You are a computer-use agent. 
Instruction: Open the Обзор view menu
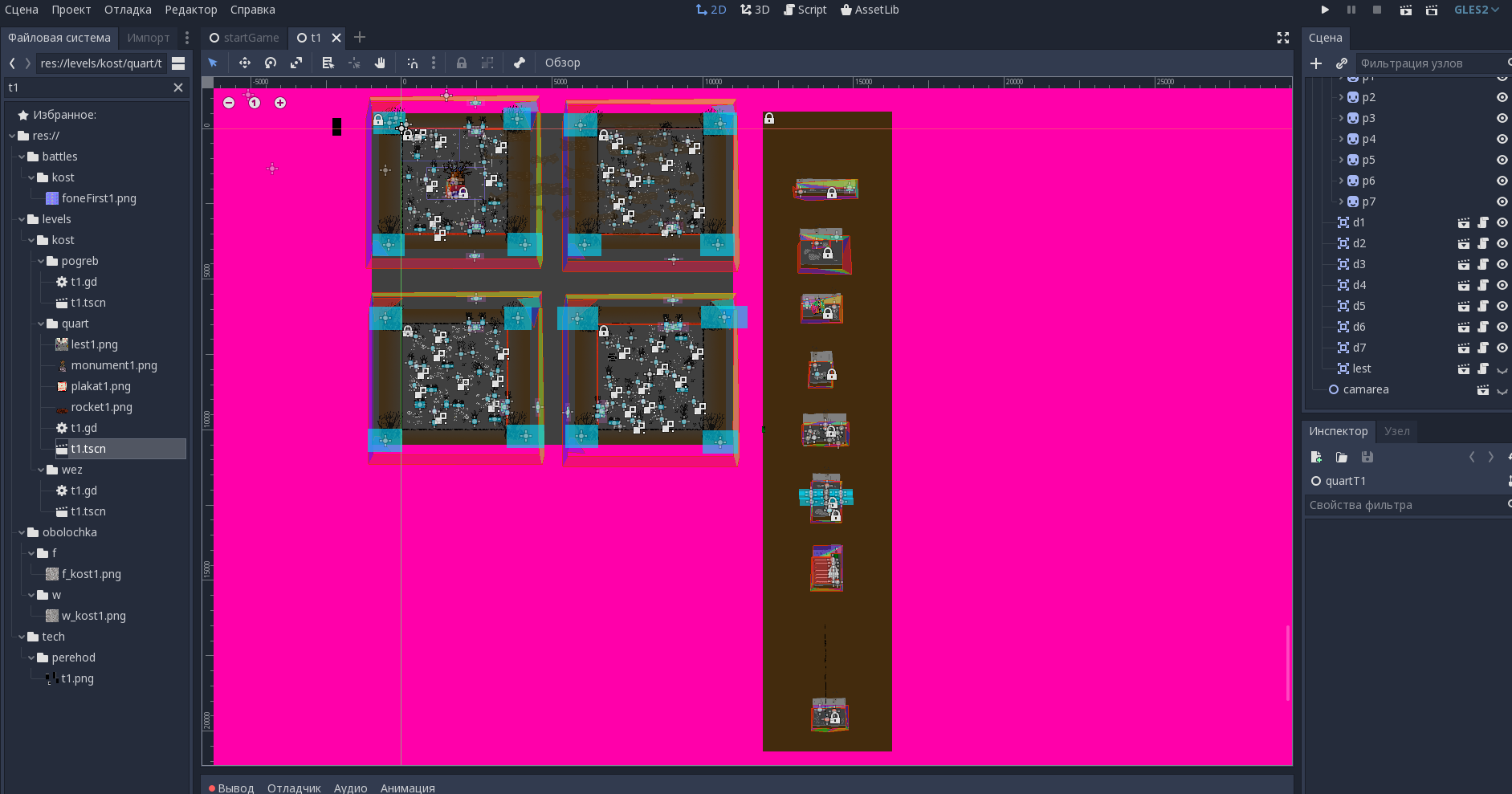point(562,63)
